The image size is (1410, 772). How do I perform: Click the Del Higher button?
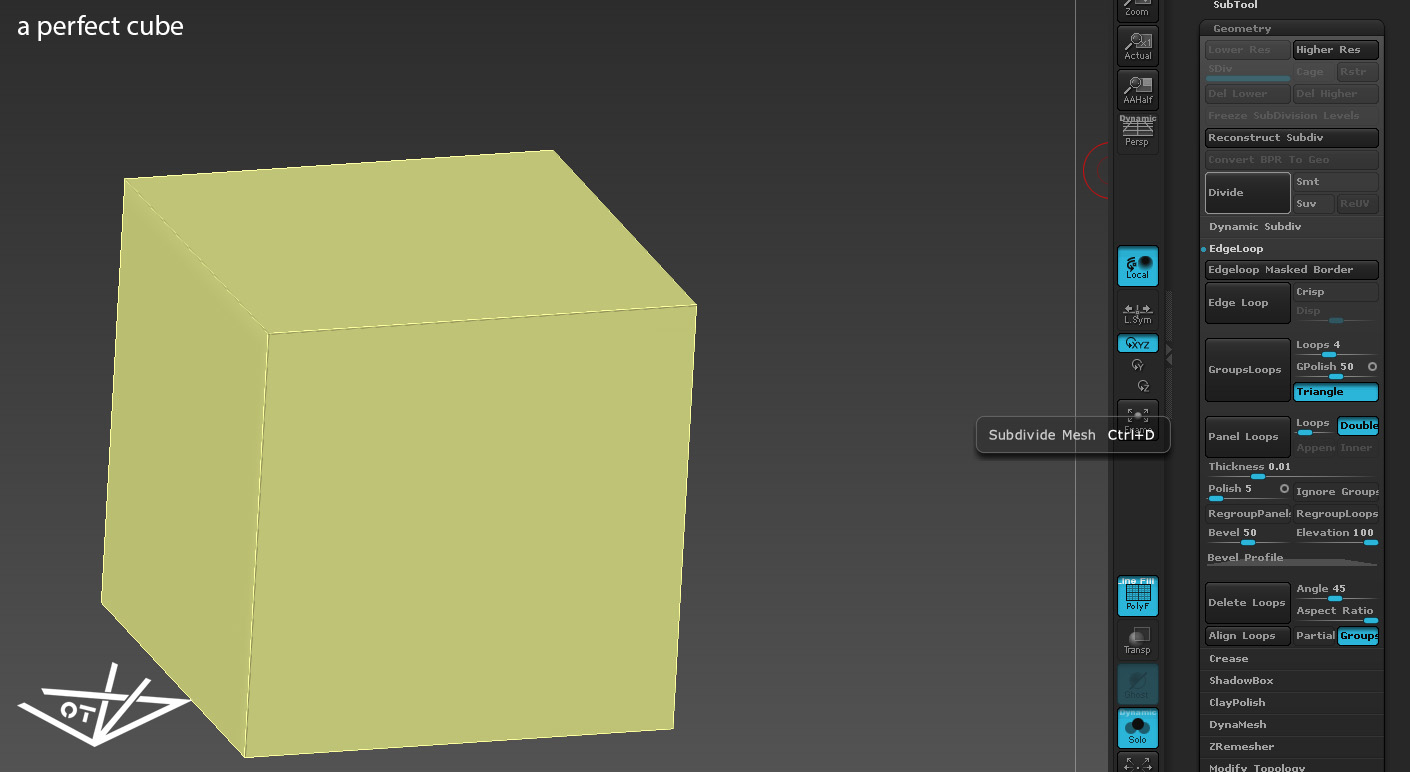pos(1336,94)
